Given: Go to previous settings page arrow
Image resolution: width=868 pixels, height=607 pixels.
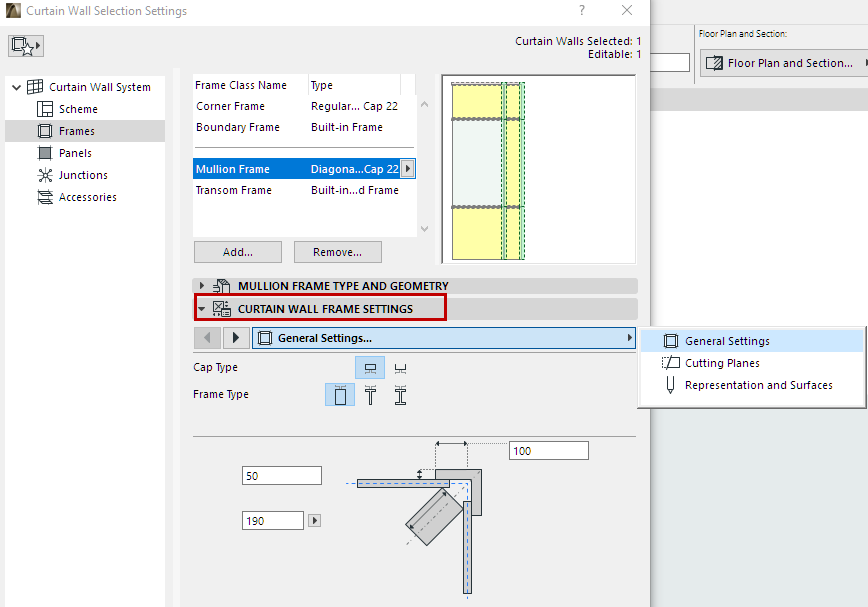Looking at the screenshot, I should pyautogui.click(x=207, y=338).
